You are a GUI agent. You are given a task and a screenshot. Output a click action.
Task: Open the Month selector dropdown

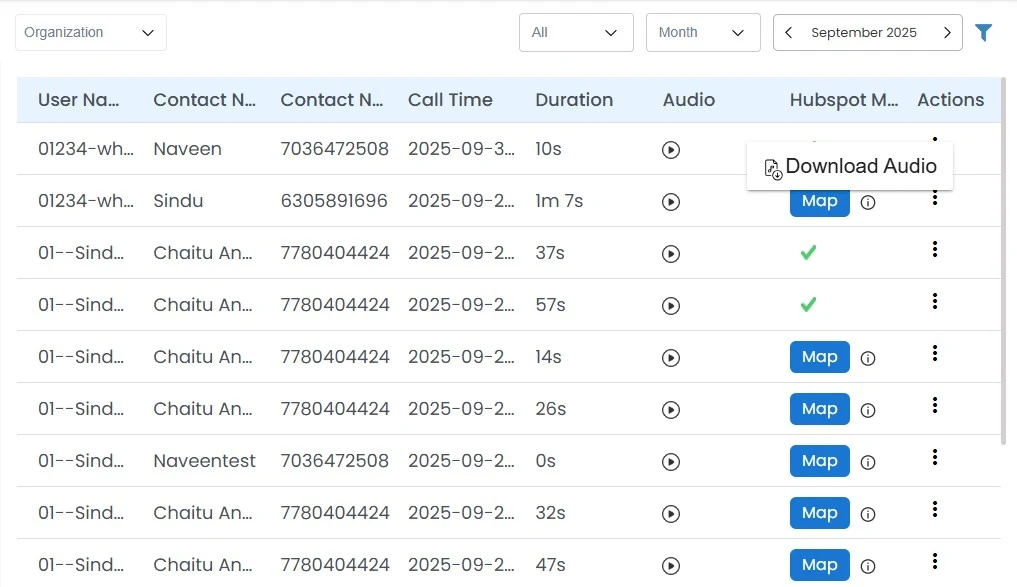[x=703, y=32]
